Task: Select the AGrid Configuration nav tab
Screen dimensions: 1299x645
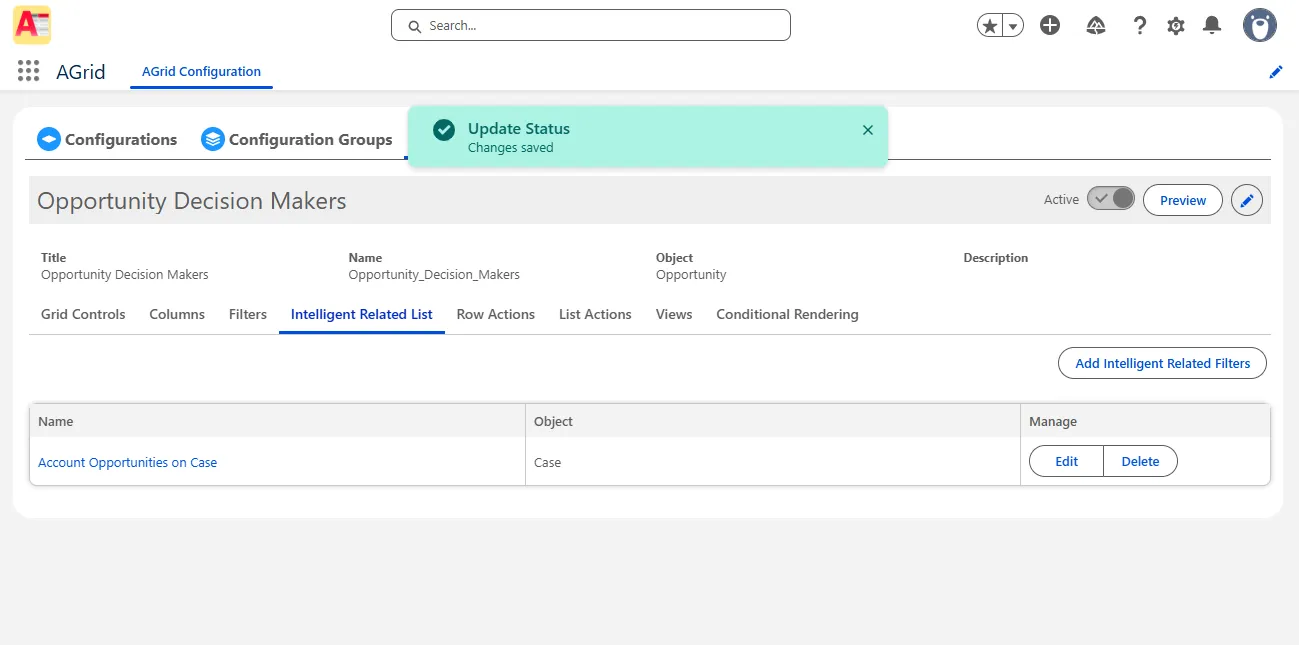Action: [x=201, y=72]
